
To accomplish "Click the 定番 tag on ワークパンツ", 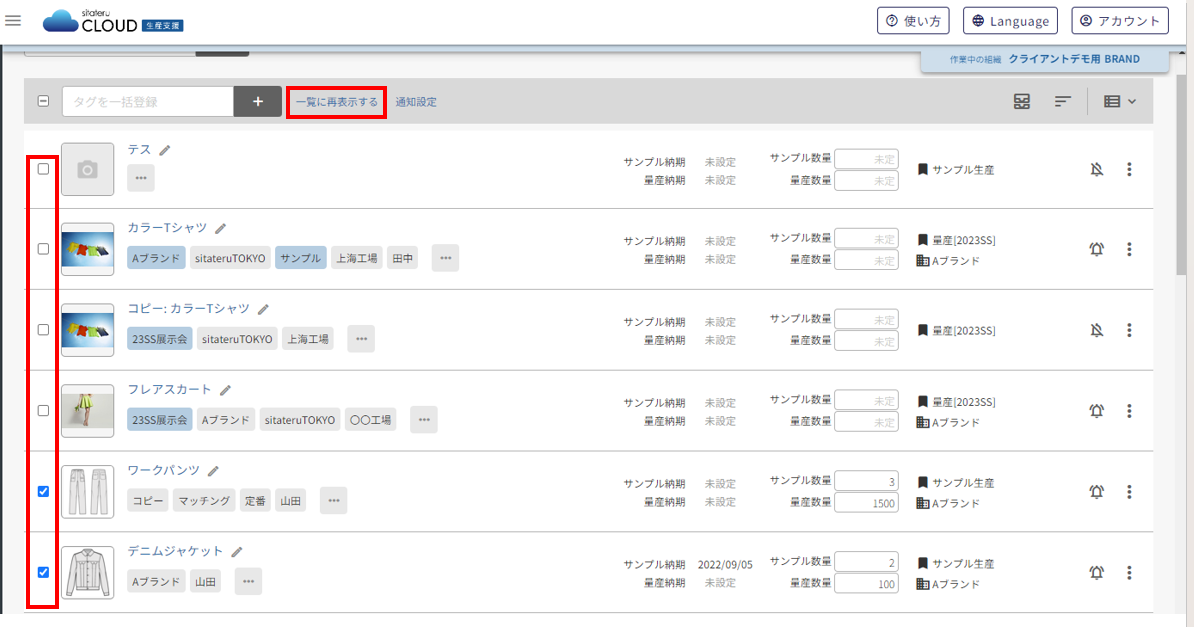I will [255, 500].
